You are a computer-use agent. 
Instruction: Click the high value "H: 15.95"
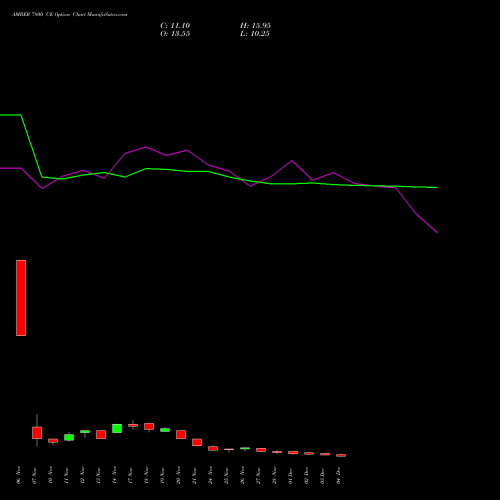tap(255, 26)
